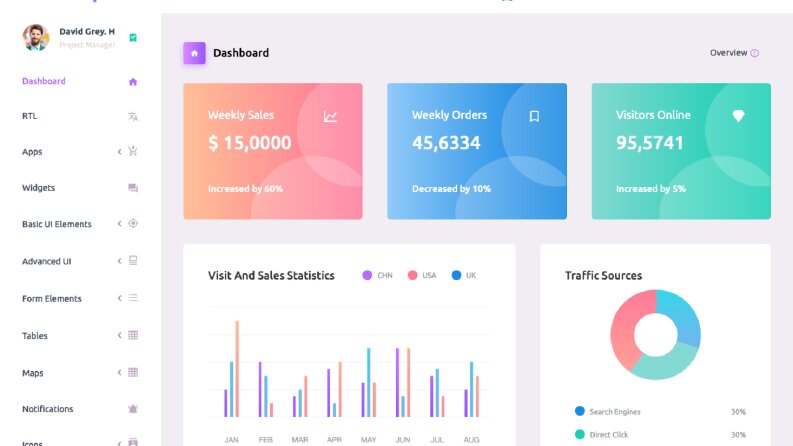The height and width of the screenshot is (446, 793).
Task: Click the table grid icon next to Tables
Action: click(x=133, y=335)
